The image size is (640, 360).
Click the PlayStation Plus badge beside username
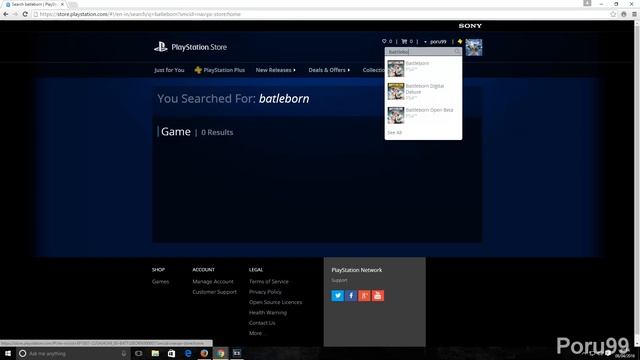pyautogui.click(x=460, y=41)
